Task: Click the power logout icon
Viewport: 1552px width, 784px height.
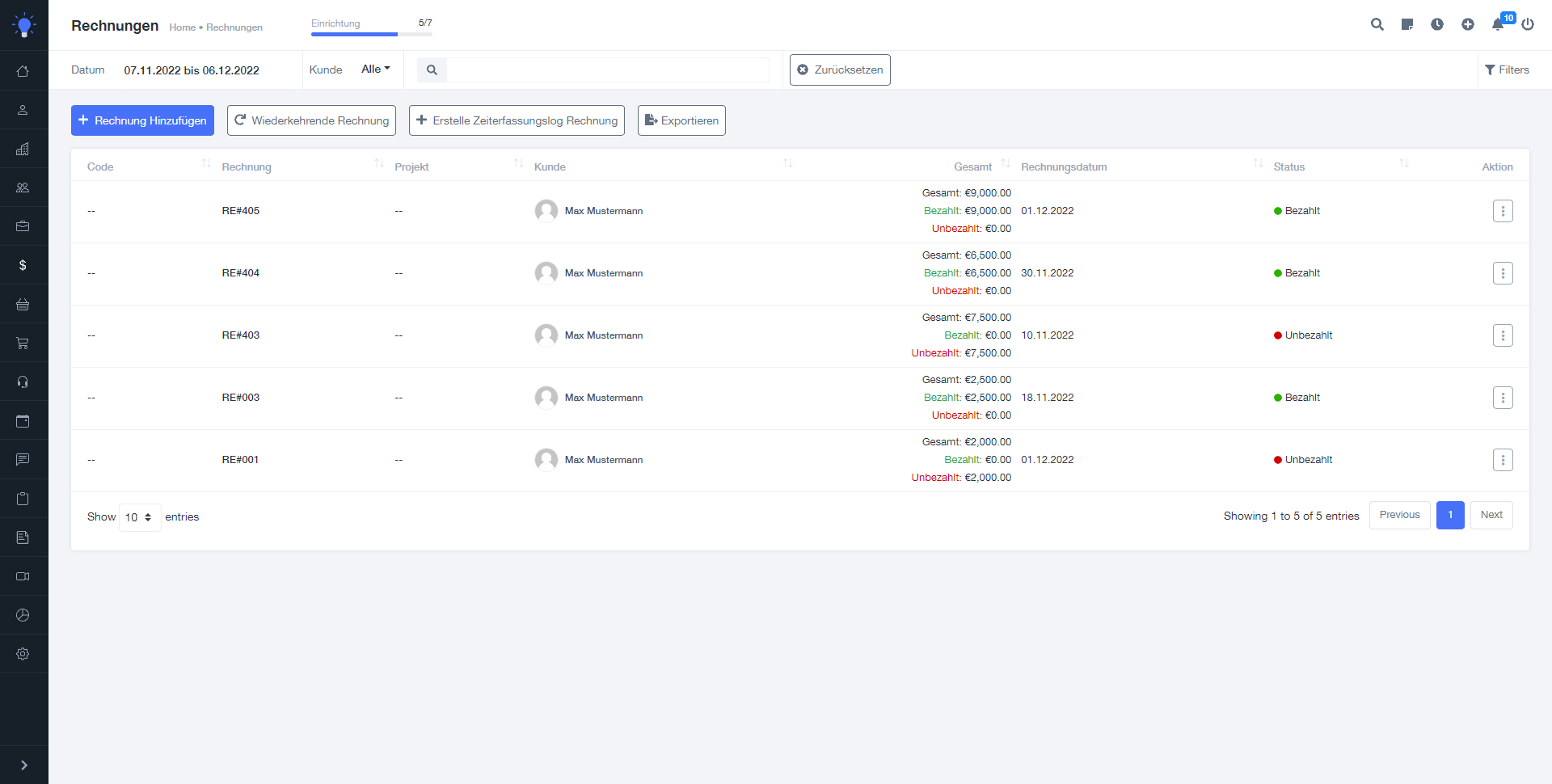Action: pos(1527,24)
